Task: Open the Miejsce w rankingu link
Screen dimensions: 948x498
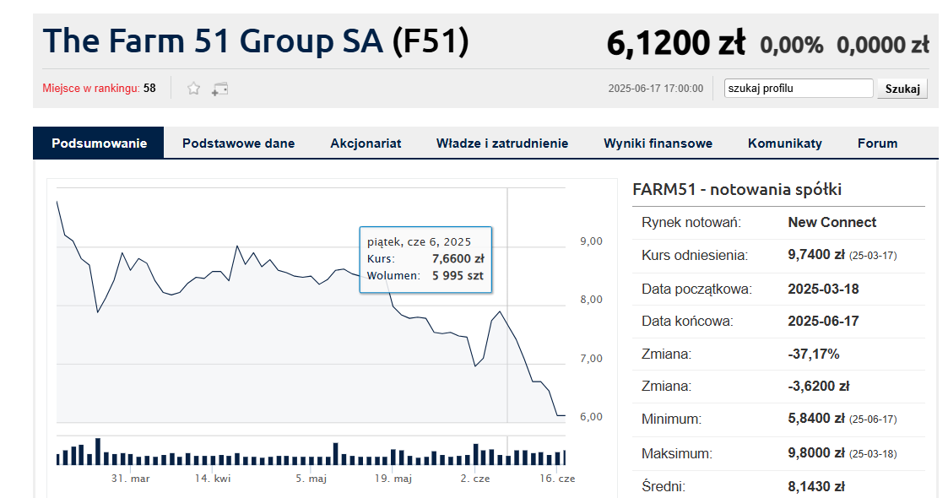Action: [x=91, y=88]
